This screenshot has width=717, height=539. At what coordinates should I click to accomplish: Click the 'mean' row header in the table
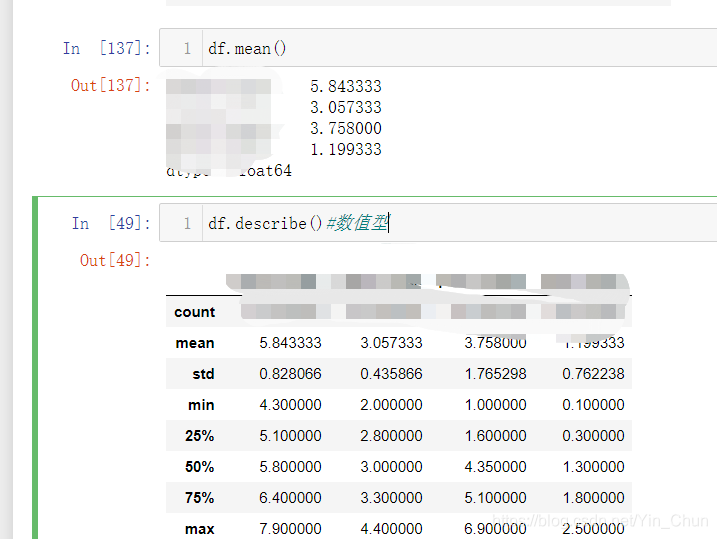195,343
